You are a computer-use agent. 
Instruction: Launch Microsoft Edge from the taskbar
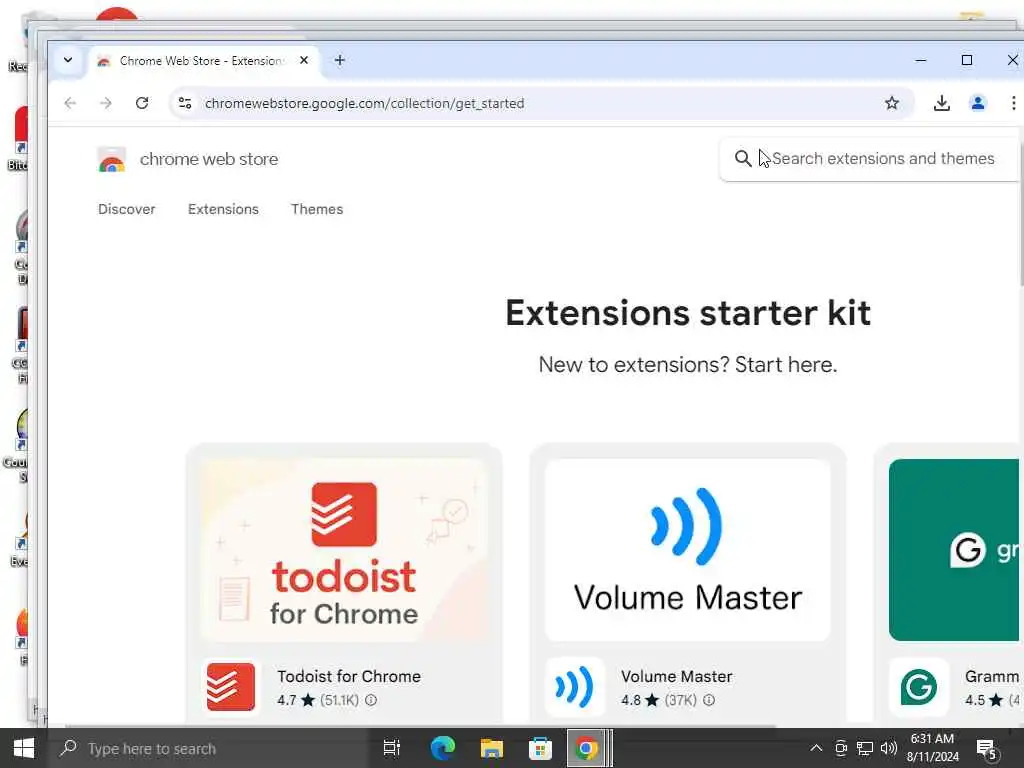443,748
